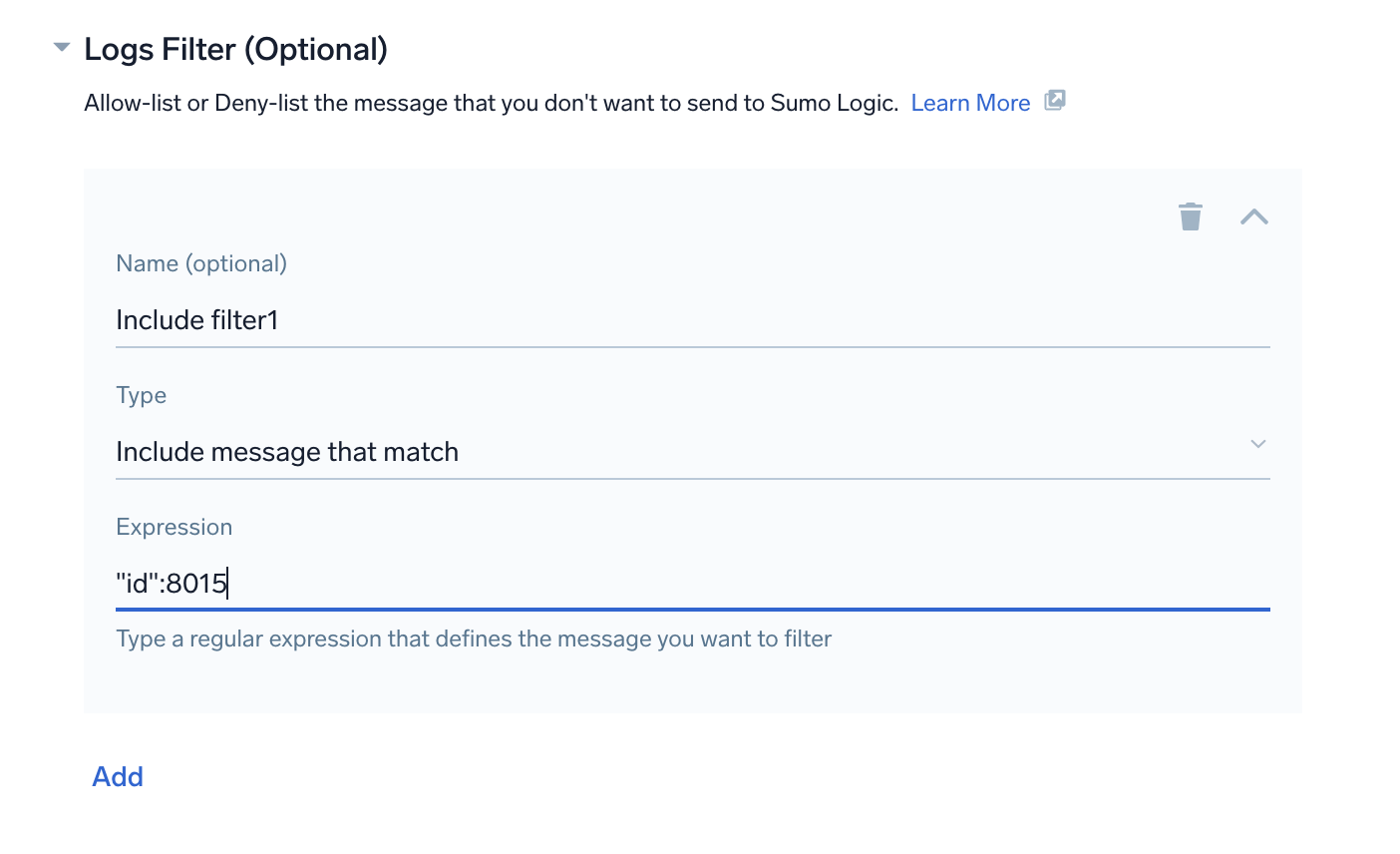Collapse the Logs Filter section triangle
This screenshot has height=854, width=1400.
62,48
